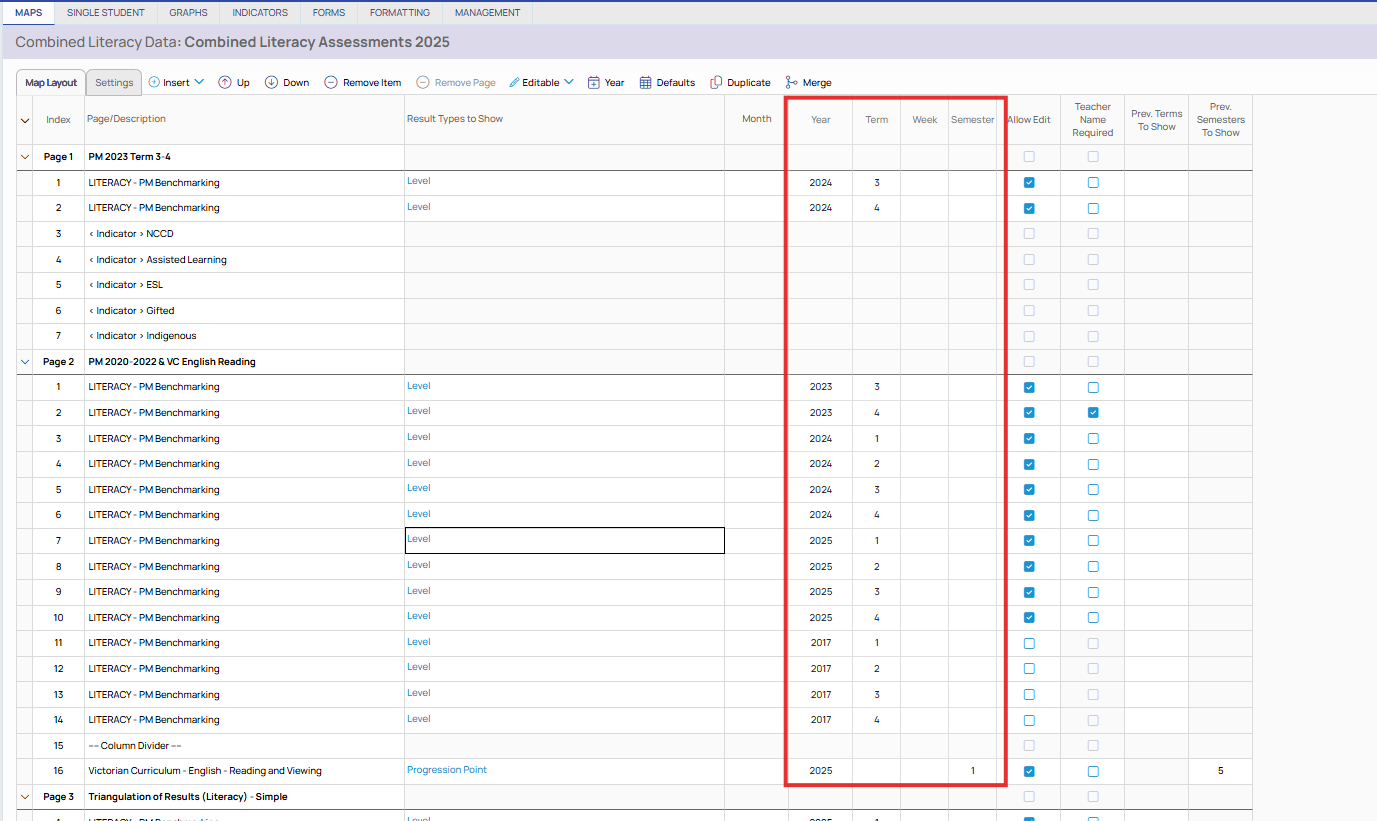Viewport: 1377px width, 821px height.
Task: Click the Year calendar toolbar button
Action: coord(606,83)
